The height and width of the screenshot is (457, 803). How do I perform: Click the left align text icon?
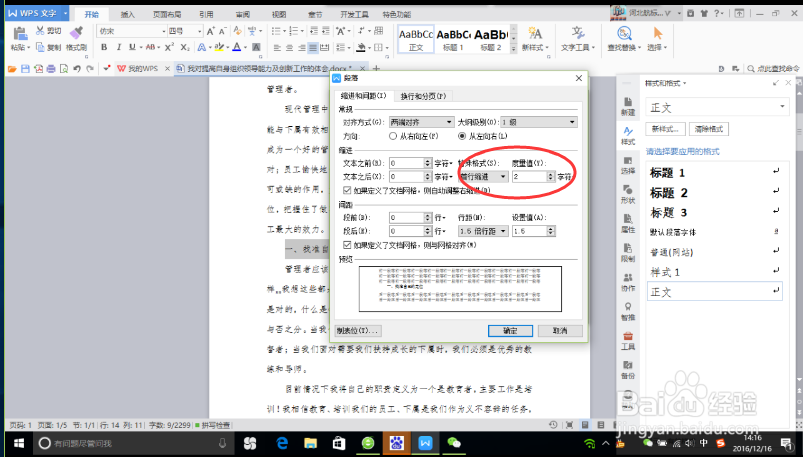pyautogui.click(x=277, y=48)
